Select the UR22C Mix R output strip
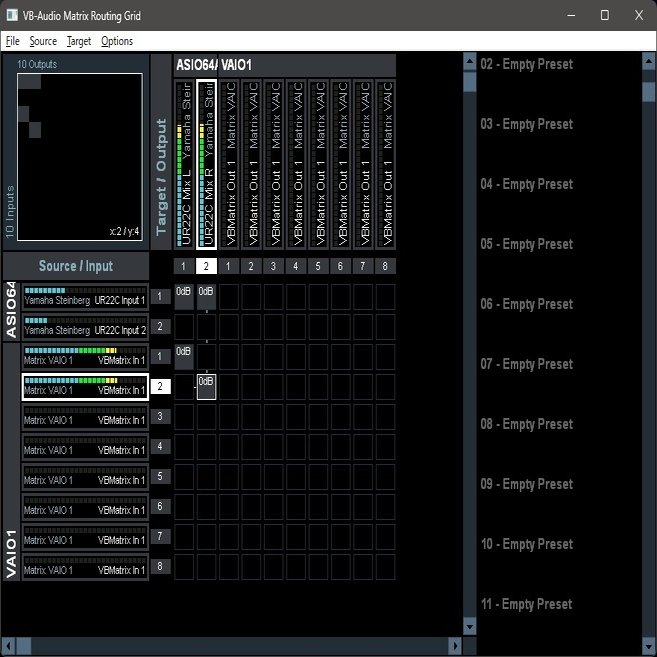657x657 pixels. [x=207, y=164]
